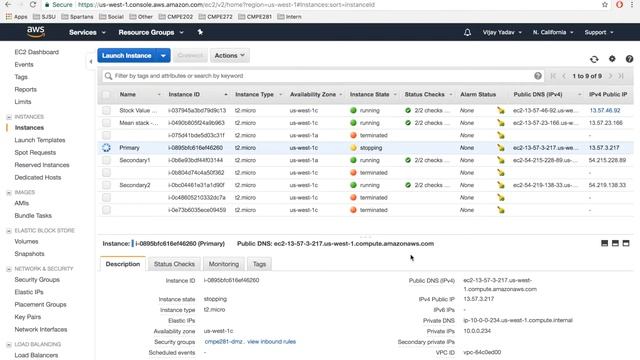Set details pane to small layout icon

pyautogui.click(x=604, y=243)
